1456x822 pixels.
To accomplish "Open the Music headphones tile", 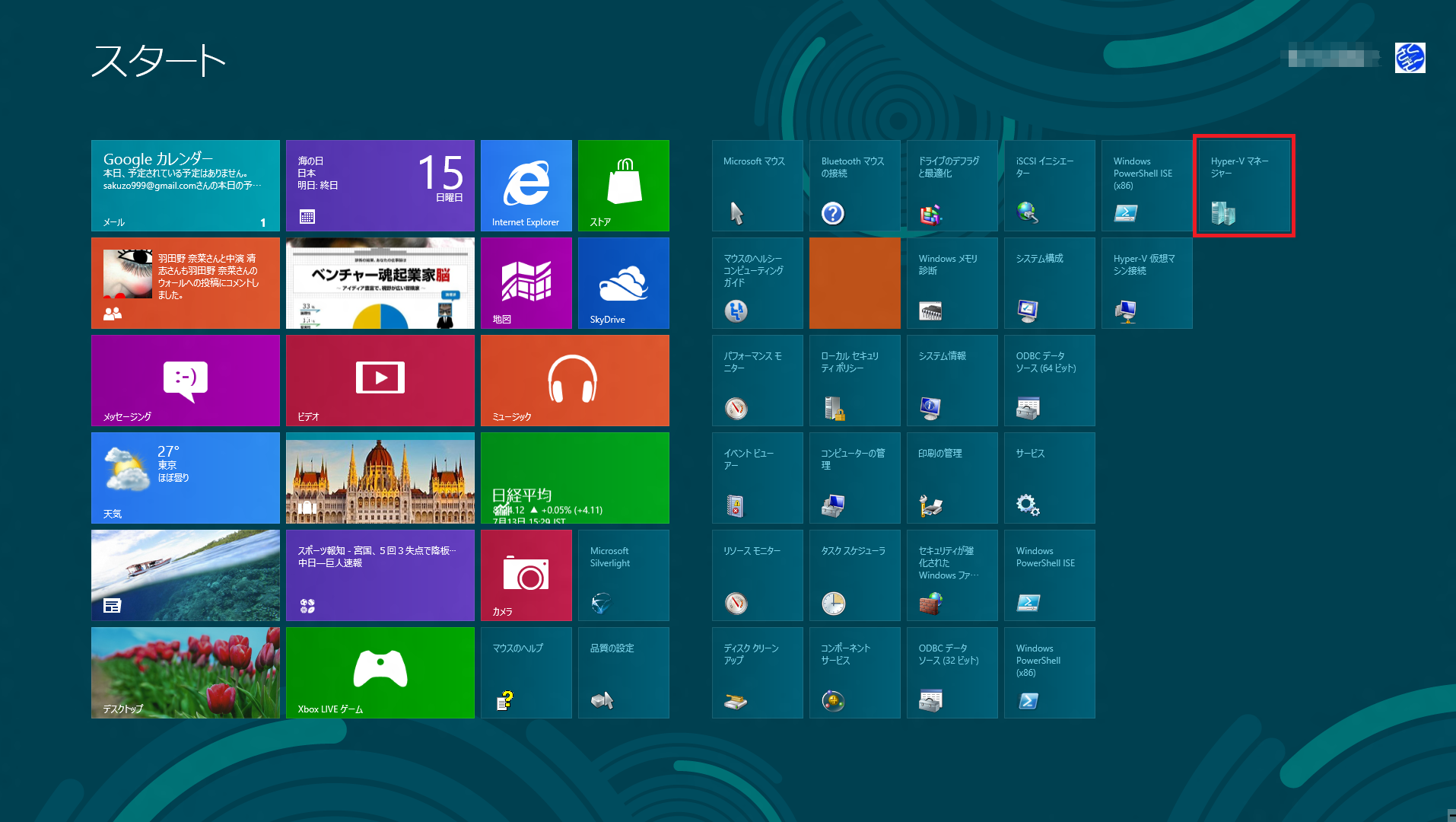I will [574, 381].
